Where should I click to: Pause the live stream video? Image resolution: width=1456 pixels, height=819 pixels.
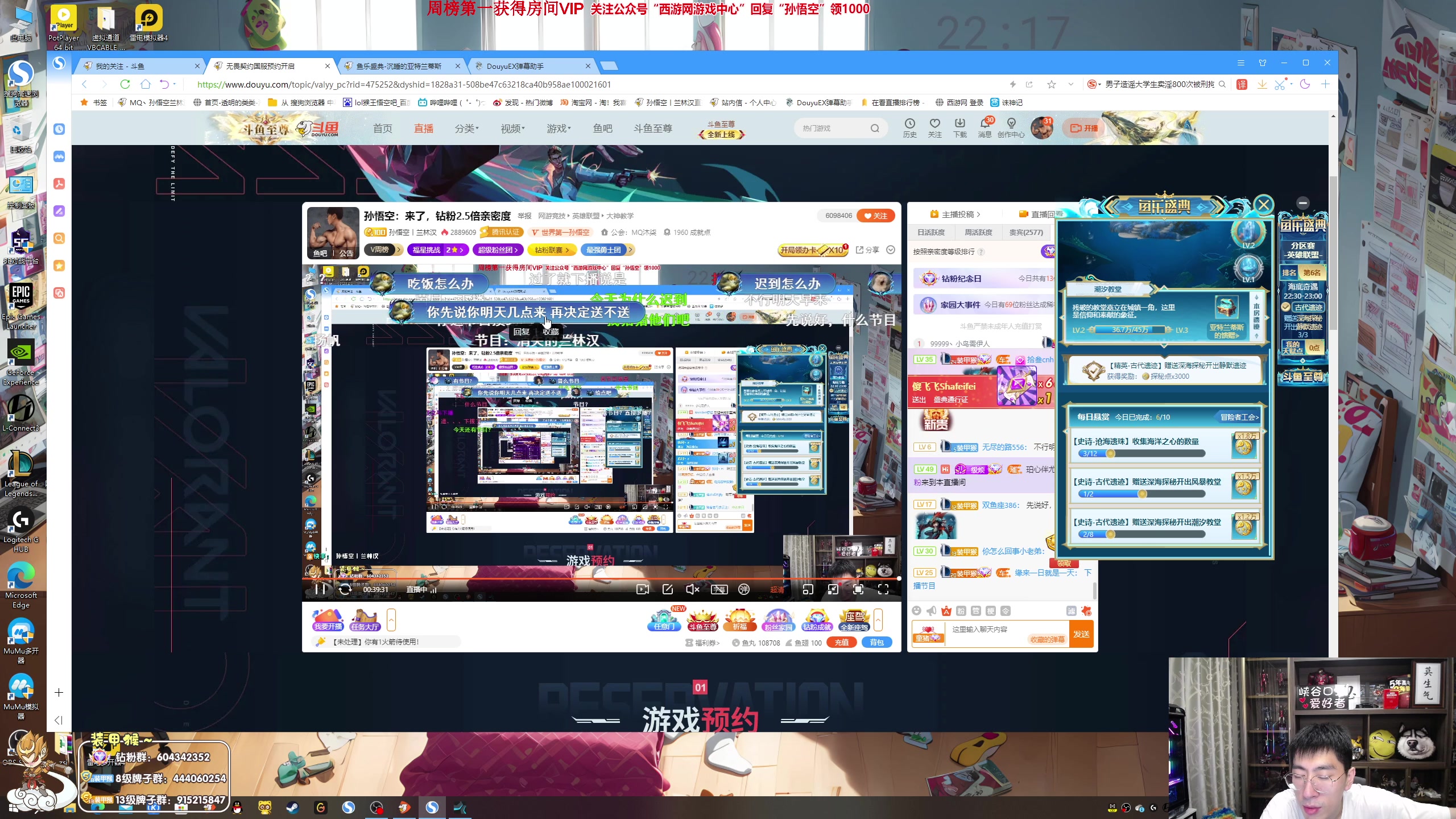(x=320, y=589)
